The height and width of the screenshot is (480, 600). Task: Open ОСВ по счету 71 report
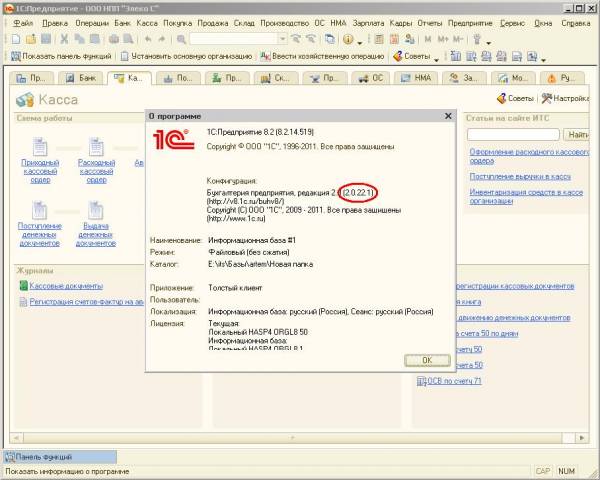coord(454,381)
